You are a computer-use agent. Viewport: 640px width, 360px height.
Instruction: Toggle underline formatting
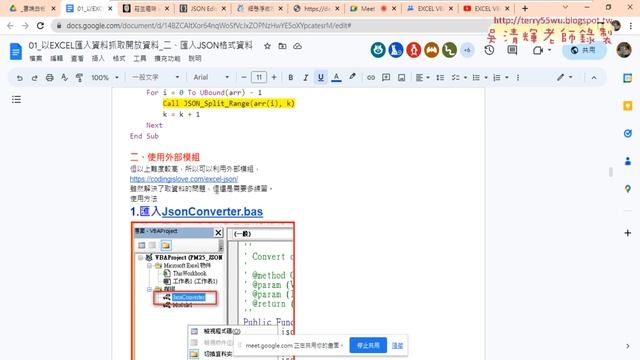click(x=321, y=77)
